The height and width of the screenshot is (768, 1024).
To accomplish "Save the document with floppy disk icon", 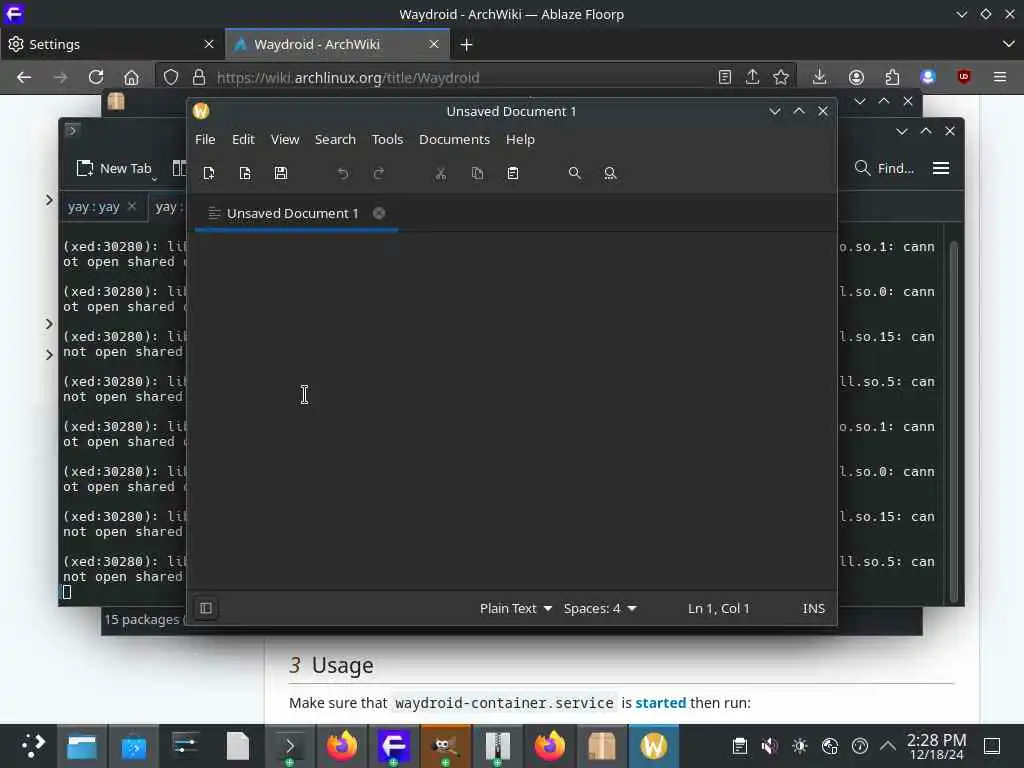I will pyautogui.click(x=281, y=173).
